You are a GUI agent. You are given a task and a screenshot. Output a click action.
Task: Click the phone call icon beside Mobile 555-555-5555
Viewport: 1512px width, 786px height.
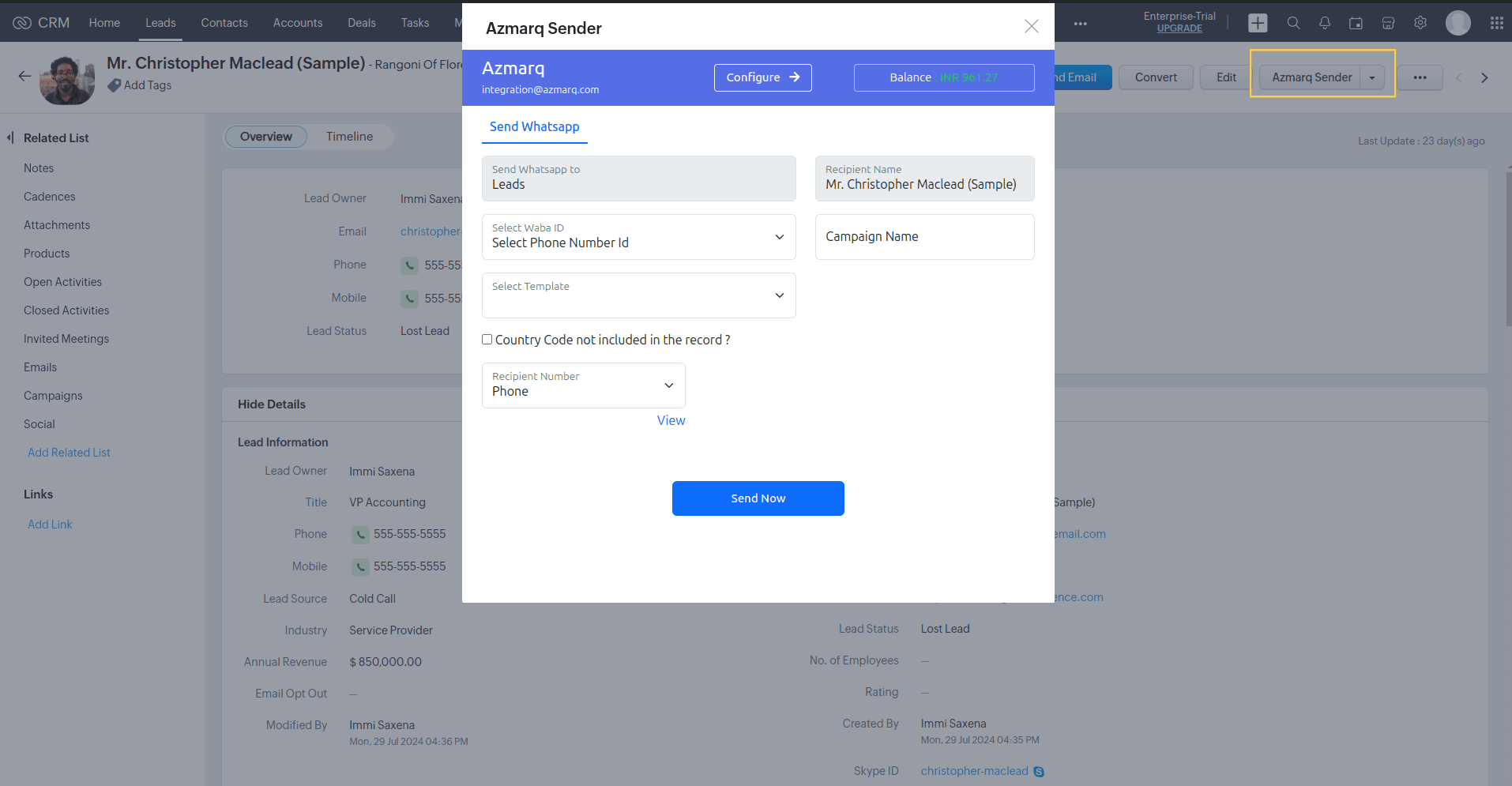(x=359, y=567)
